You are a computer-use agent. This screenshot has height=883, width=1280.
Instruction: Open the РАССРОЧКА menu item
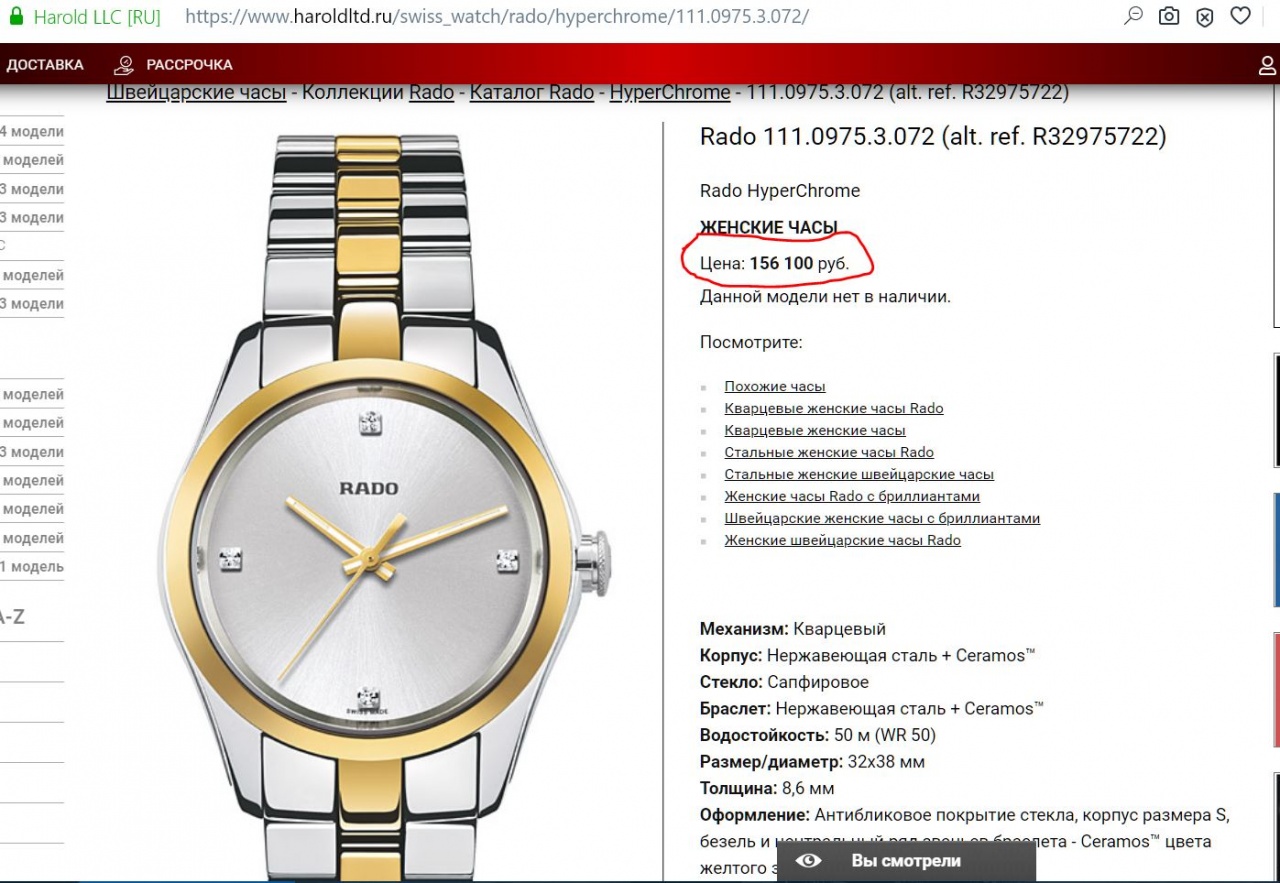189,65
